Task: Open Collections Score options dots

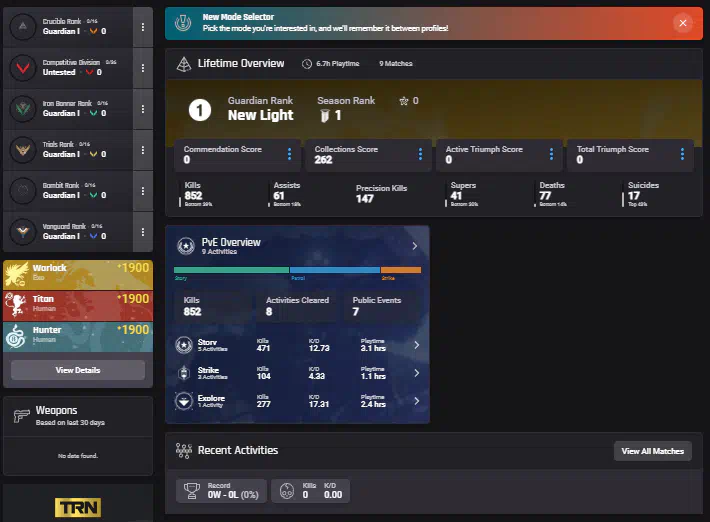Action: click(x=420, y=154)
